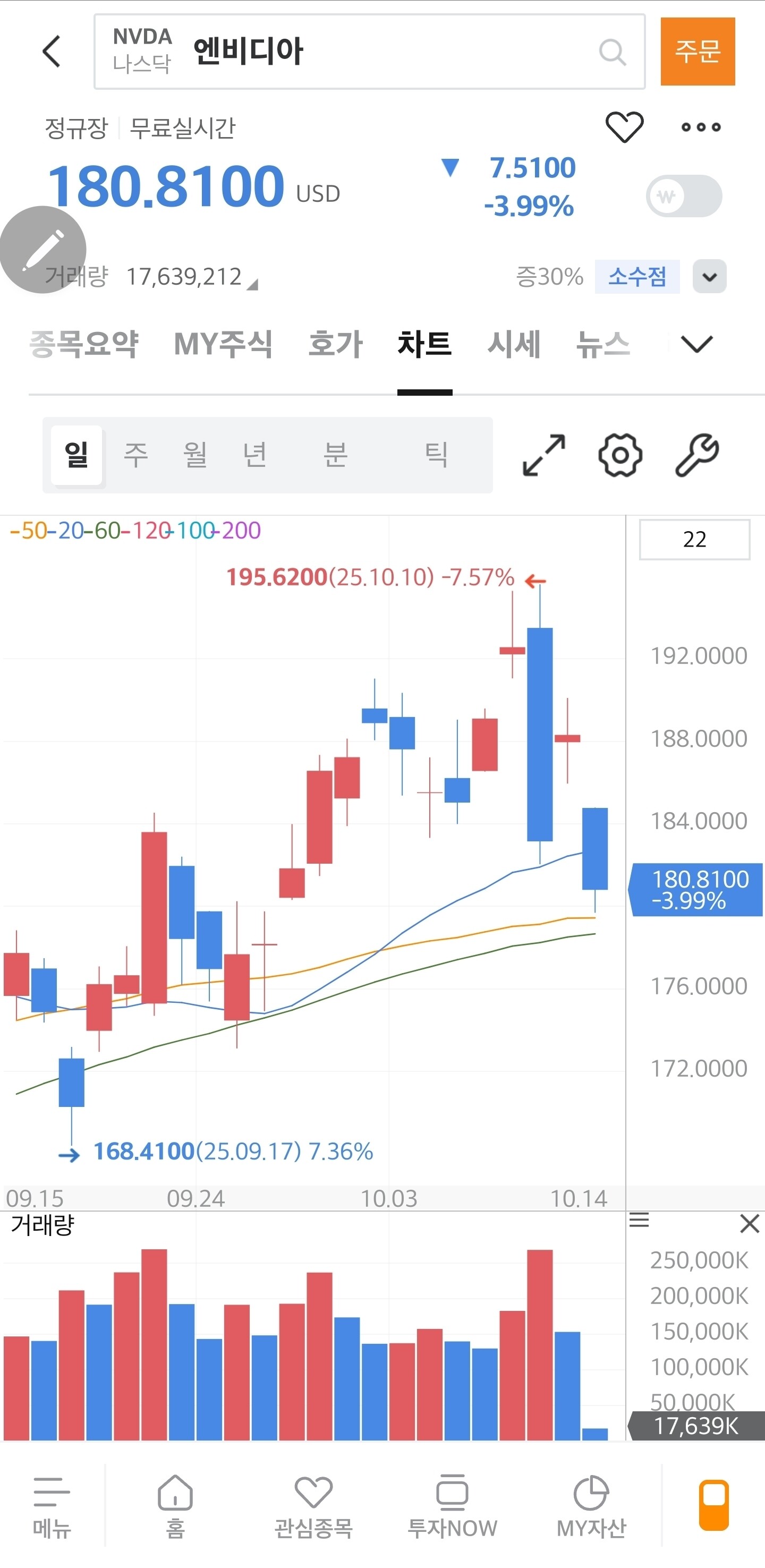
Task: Tap the floating pencil edit button
Action: click(42, 250)
